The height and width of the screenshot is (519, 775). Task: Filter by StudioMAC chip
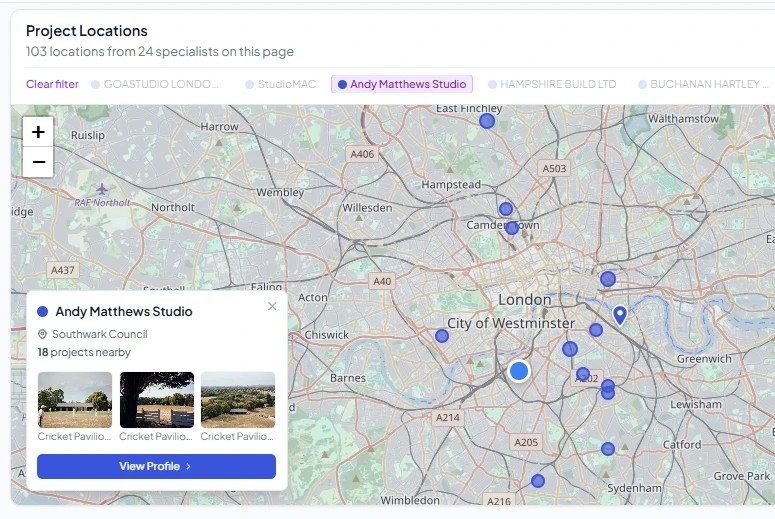pos(281,84)
